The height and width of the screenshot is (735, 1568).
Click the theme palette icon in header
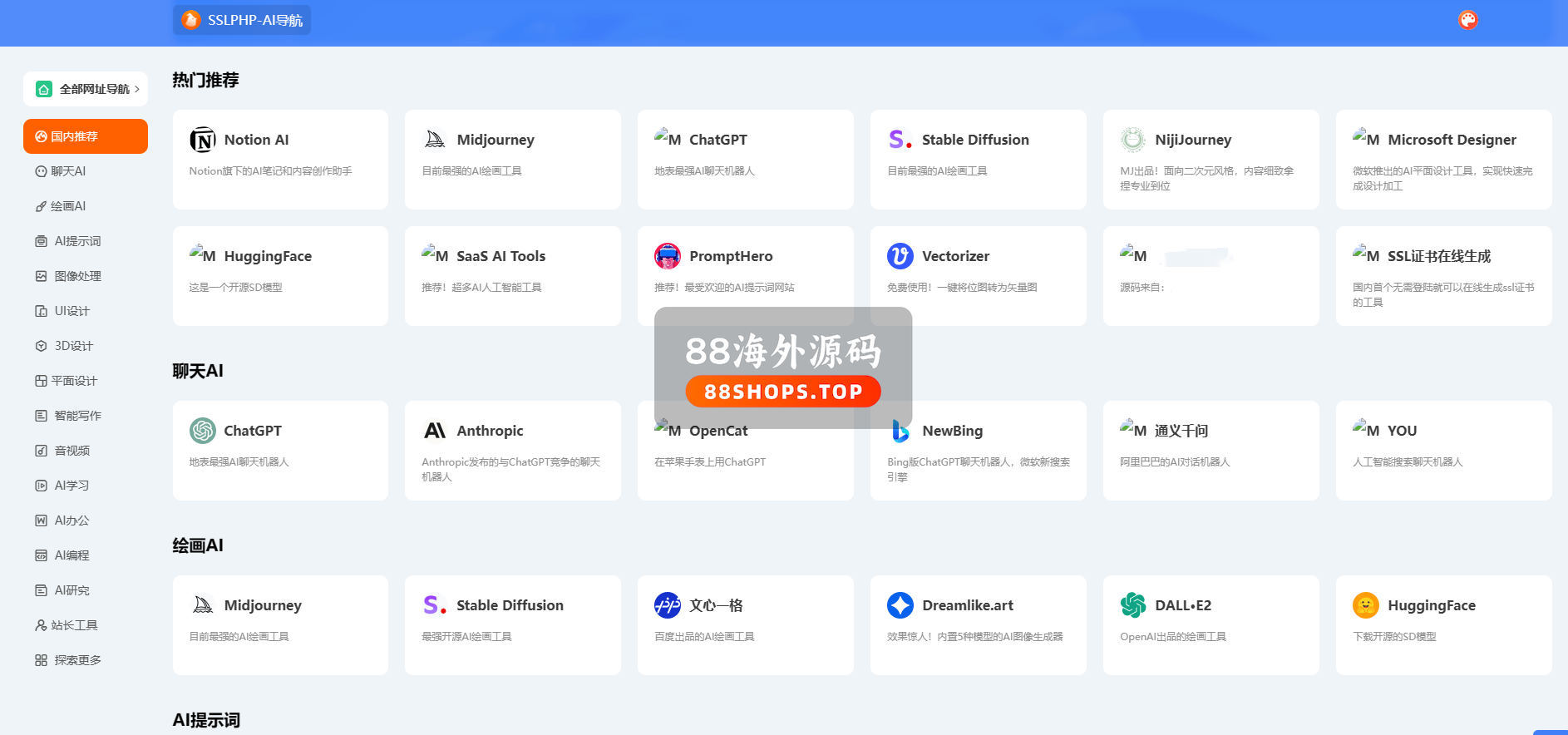(1467, 20)
